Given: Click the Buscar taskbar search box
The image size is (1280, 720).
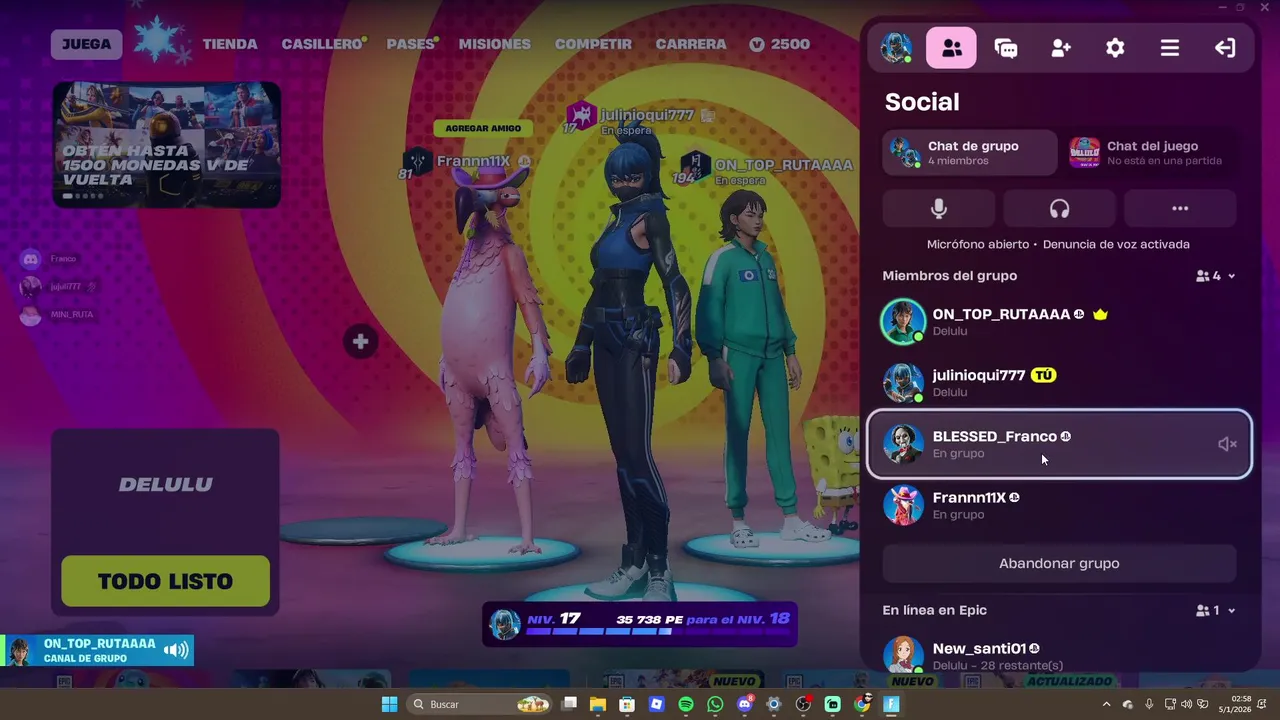Looking at the screenshot, I should 480,704.
